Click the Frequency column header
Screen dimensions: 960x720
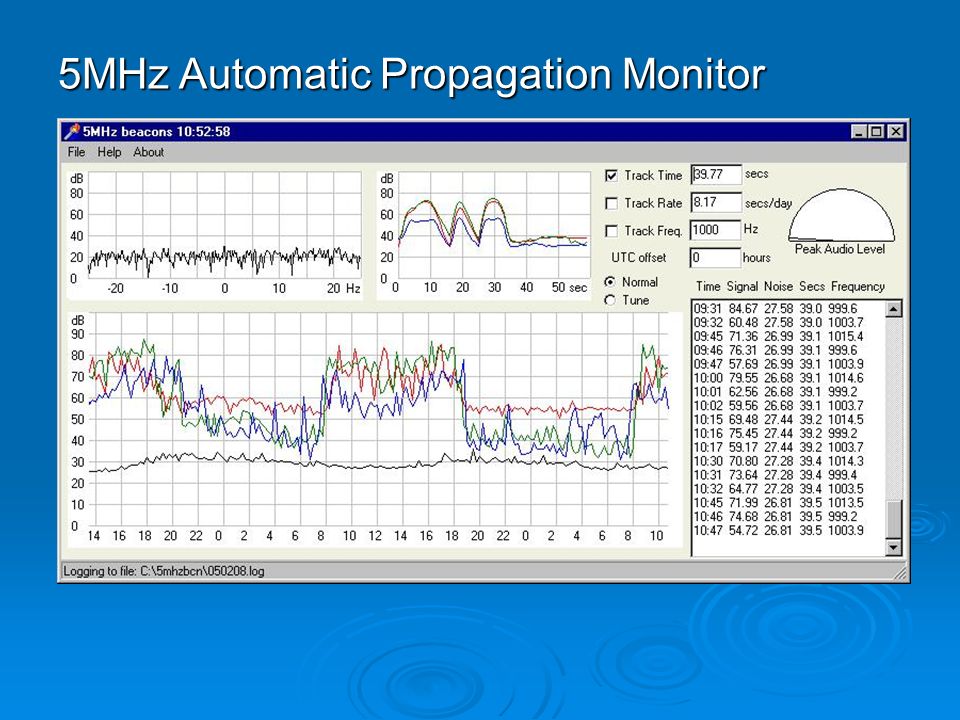pyautogui.click(x=858, y=287)
